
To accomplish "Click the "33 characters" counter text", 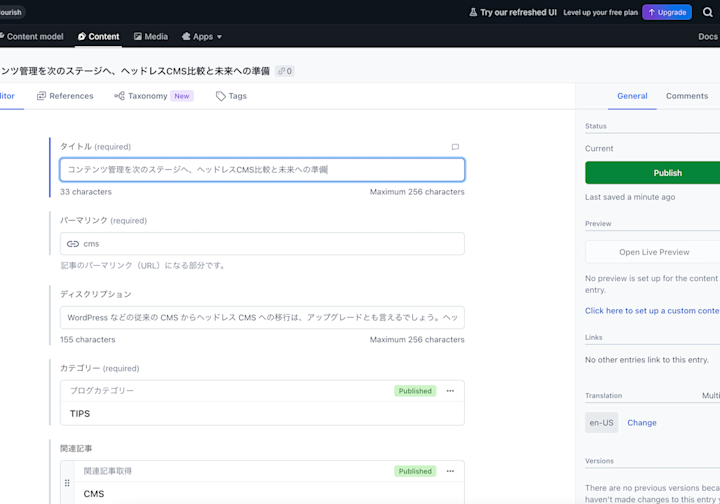I will coord(86,192).
